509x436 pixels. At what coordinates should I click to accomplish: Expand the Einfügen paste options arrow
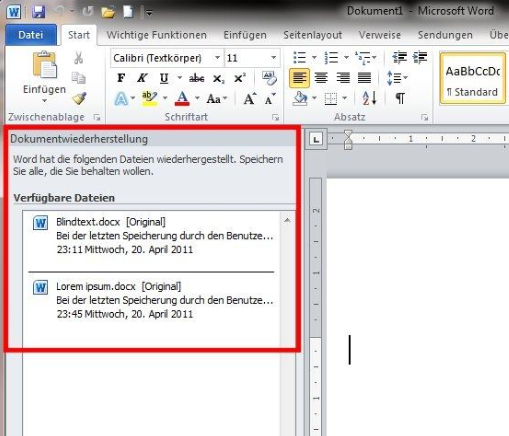44,101
